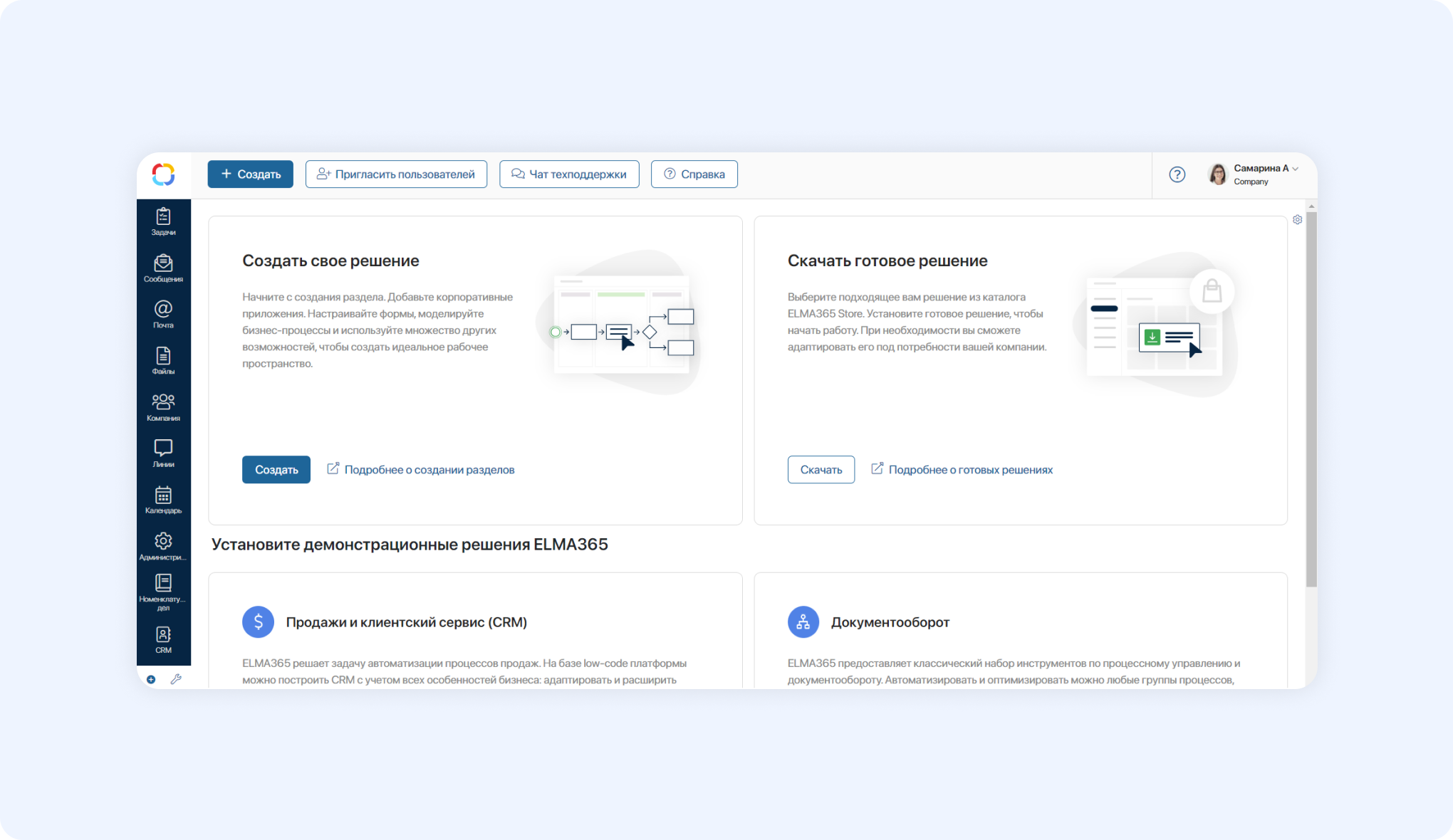Click the vertical scrollbar thumb
Image resolution: width=1453 pixels, height=840 pixels.
coord(1311,399)
